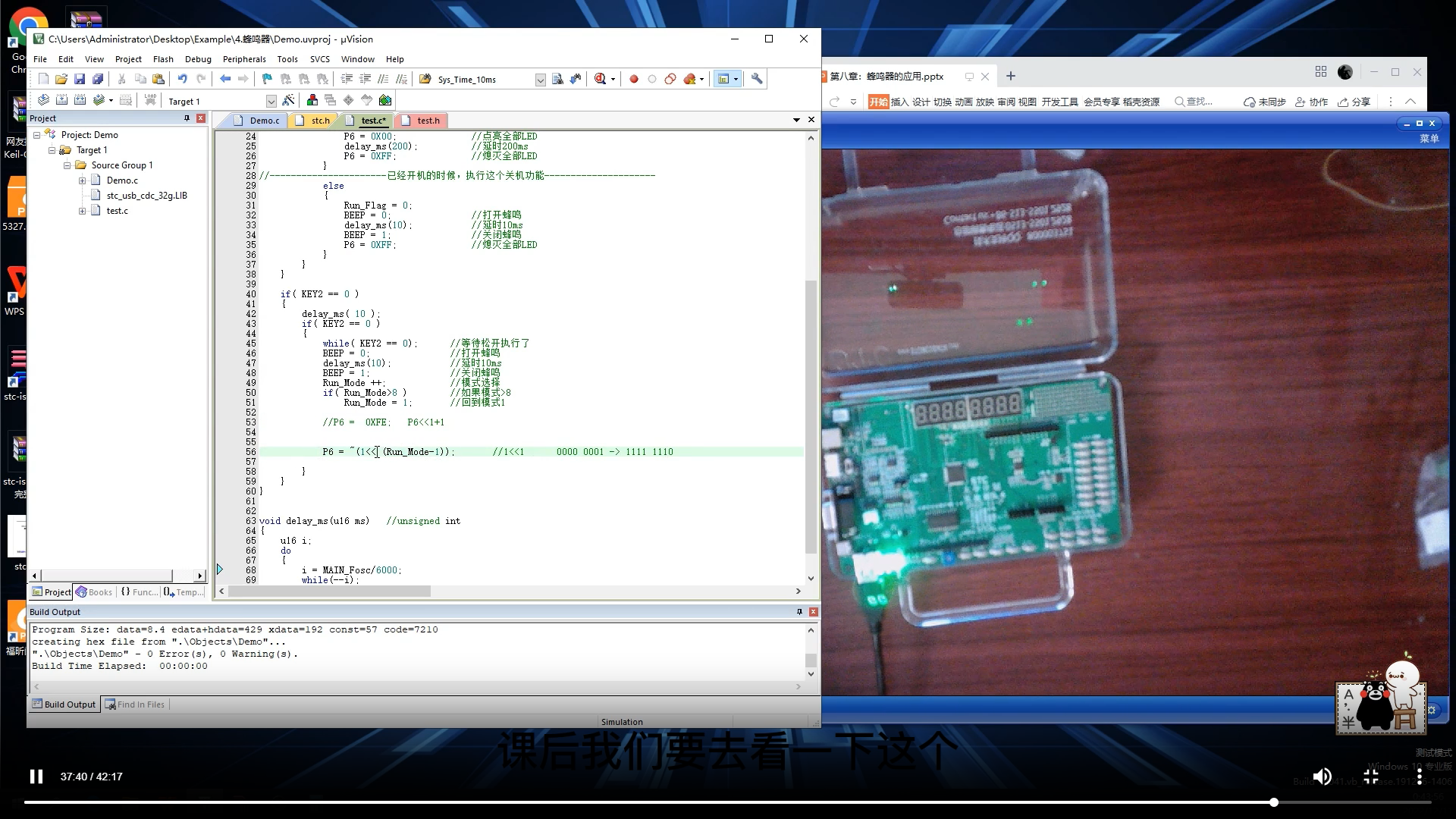Collapse the Source Group 1 node

coord(67,165)
